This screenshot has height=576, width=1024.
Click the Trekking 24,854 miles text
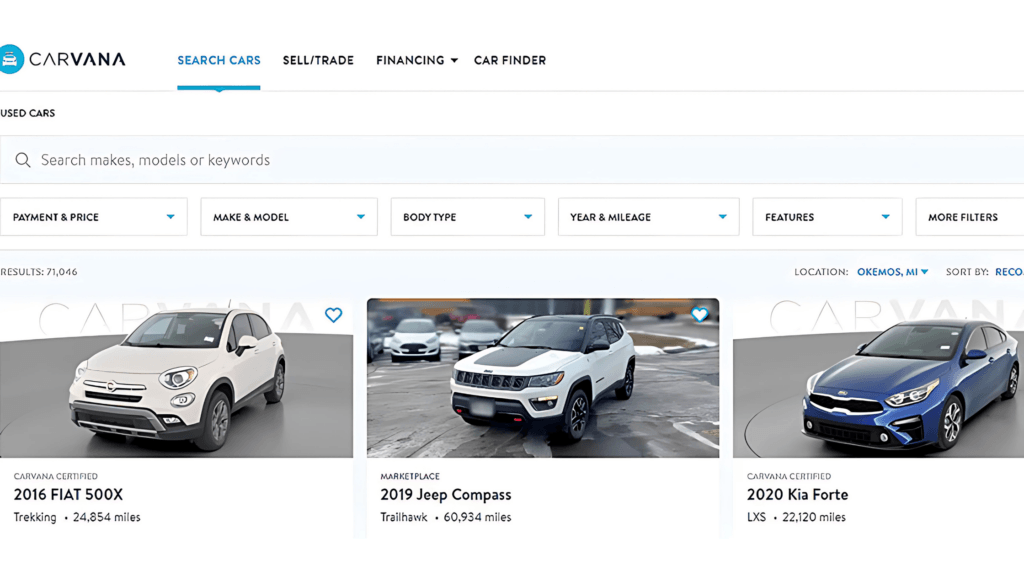(x=77, y=517)
